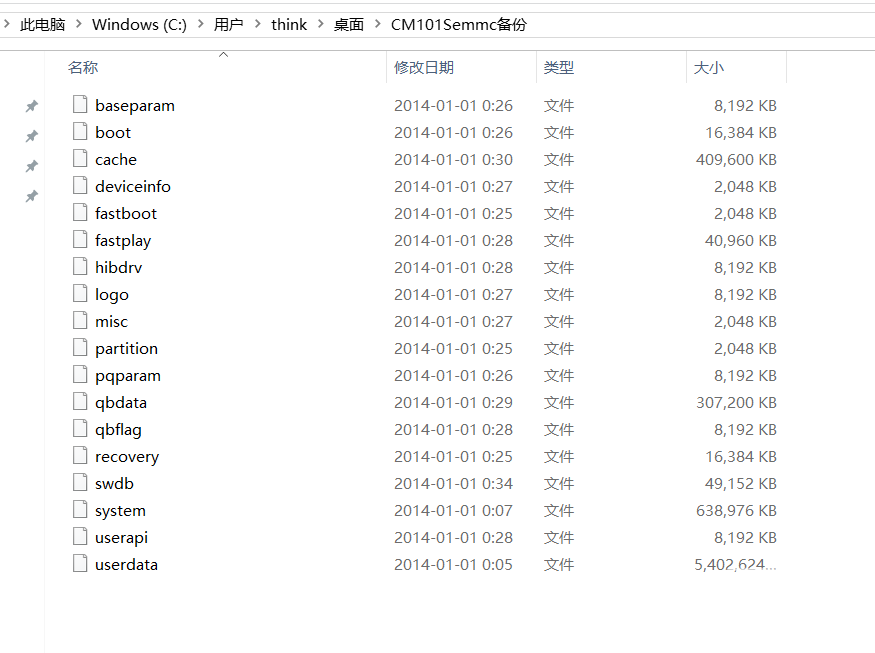Select the fastplay file name
Image resolution: width=875 pixels, height=653 pixels.
[x=123, y=241]
